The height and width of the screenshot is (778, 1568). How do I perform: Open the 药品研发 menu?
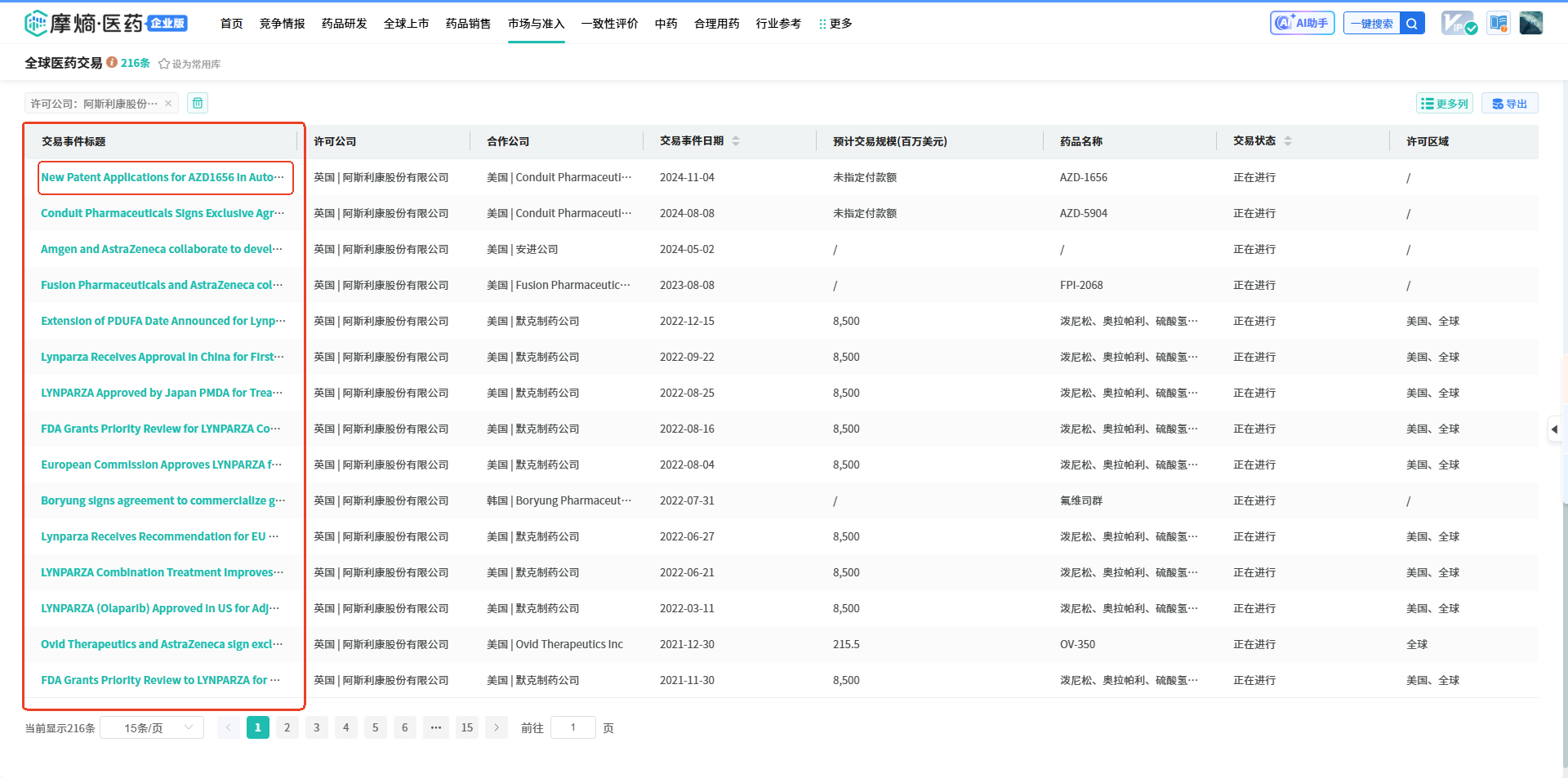tap(344, 24)
